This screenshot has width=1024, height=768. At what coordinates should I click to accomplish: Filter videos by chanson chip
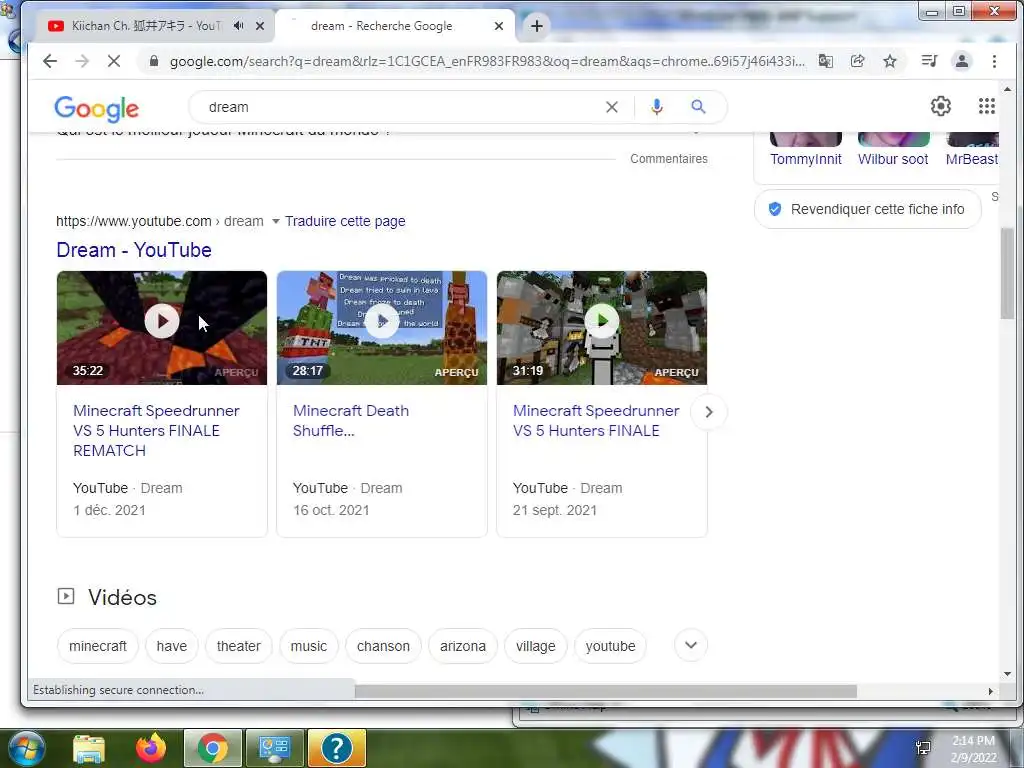pyautogui.click(x=383, y=646)
